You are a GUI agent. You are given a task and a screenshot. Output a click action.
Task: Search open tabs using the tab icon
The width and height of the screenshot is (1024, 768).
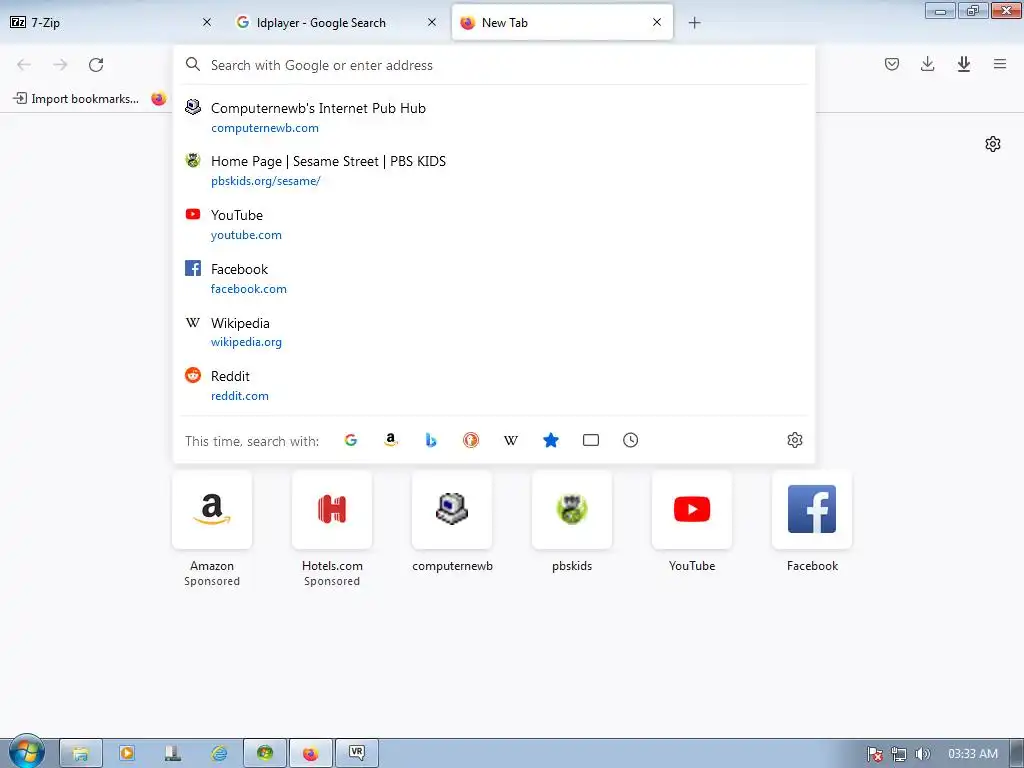tap(590, 440)
